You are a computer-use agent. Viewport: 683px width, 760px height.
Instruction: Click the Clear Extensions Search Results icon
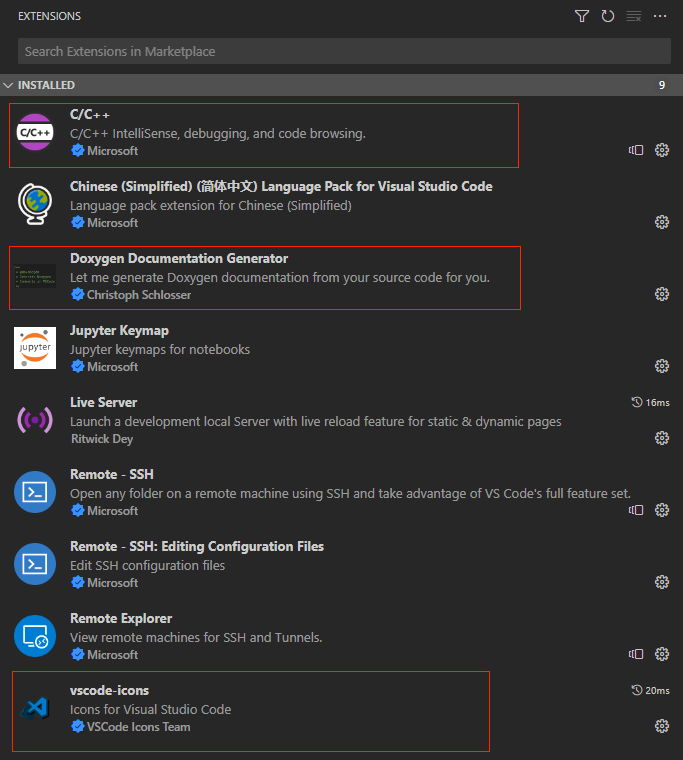click(x=634, y=16)
